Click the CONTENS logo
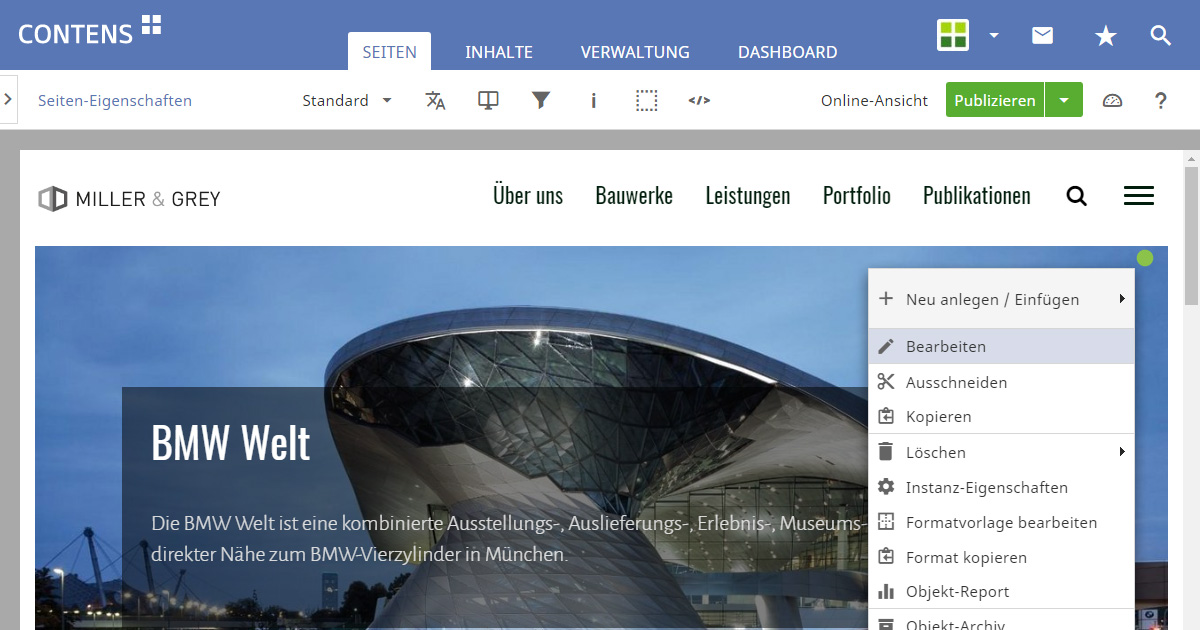 (x=90, y=31)
